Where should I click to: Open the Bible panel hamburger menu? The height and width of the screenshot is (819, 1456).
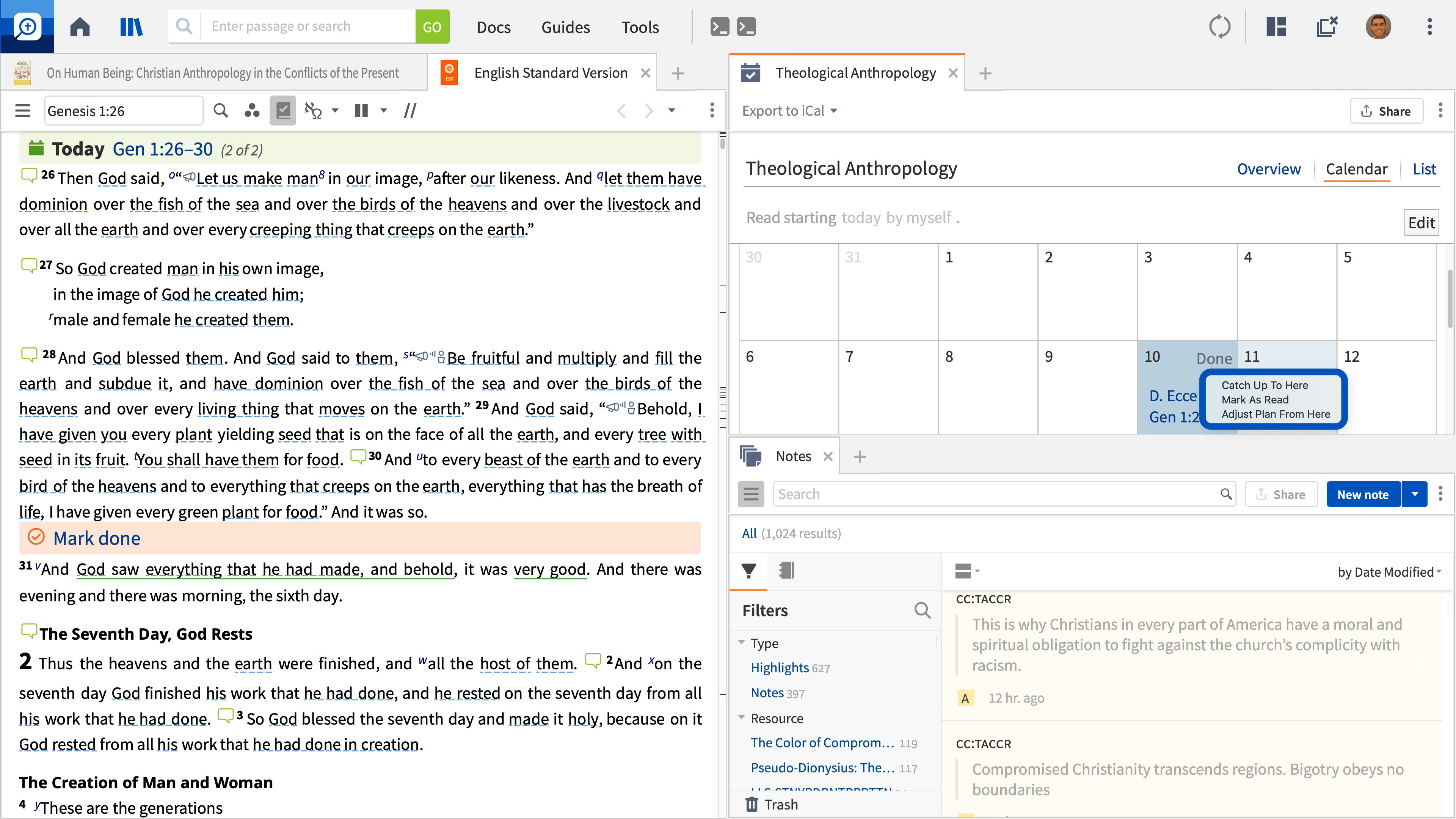[x=23, y=111]
